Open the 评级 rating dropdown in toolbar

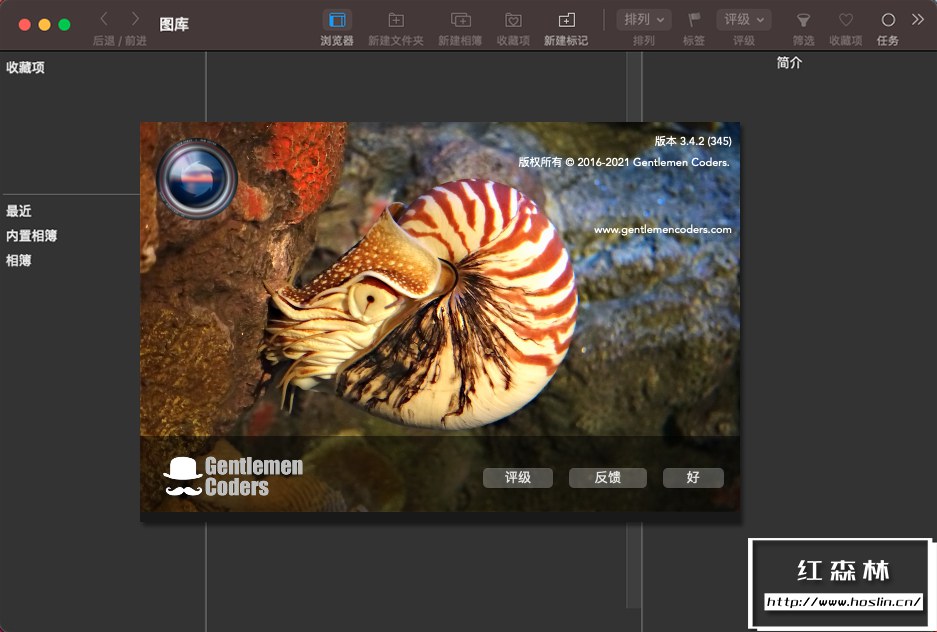pyautogui.click(x=744, y=20)
